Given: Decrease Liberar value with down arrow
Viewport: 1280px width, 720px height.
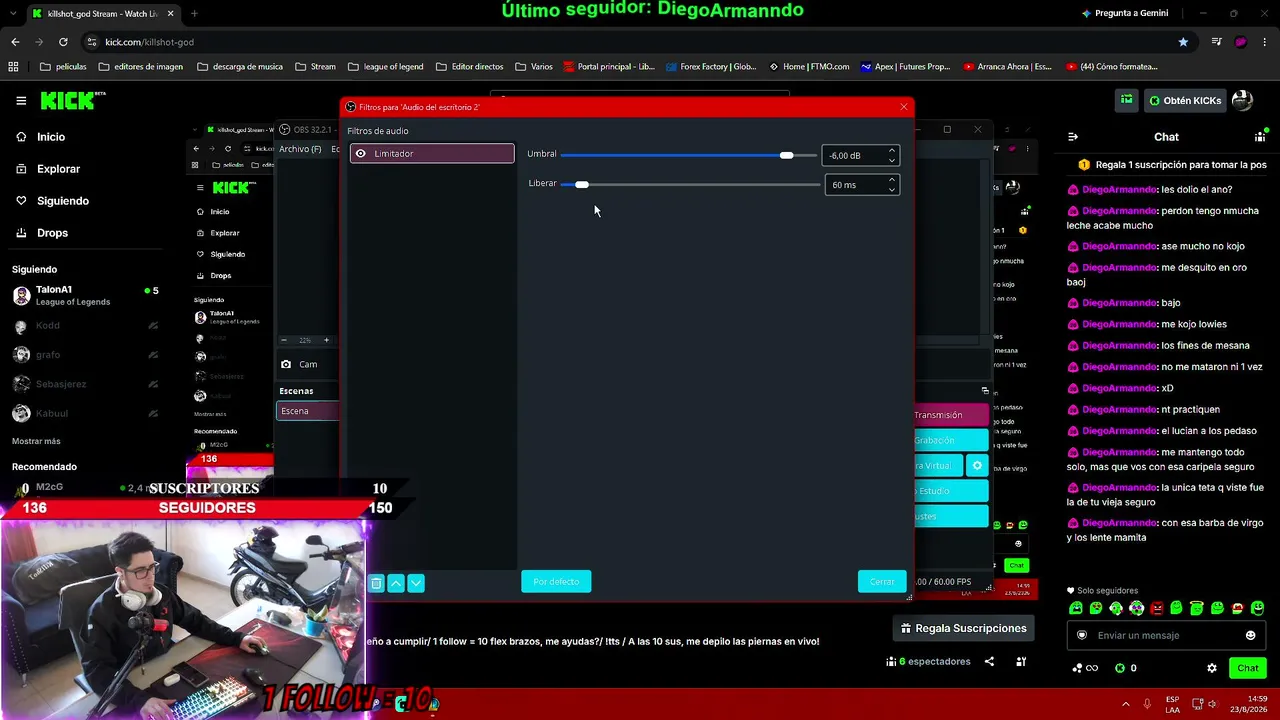Looking at the screenshot, I should tap(892, 189).
